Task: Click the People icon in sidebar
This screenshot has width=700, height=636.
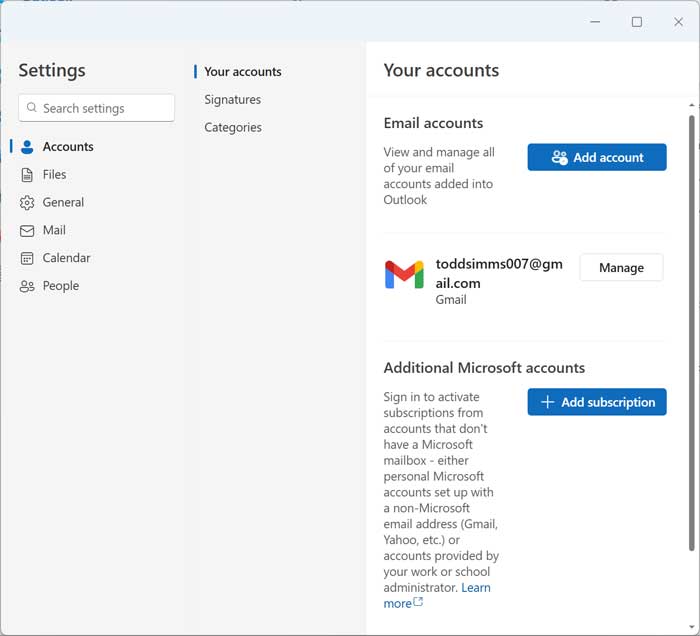Action: point(27,286)
